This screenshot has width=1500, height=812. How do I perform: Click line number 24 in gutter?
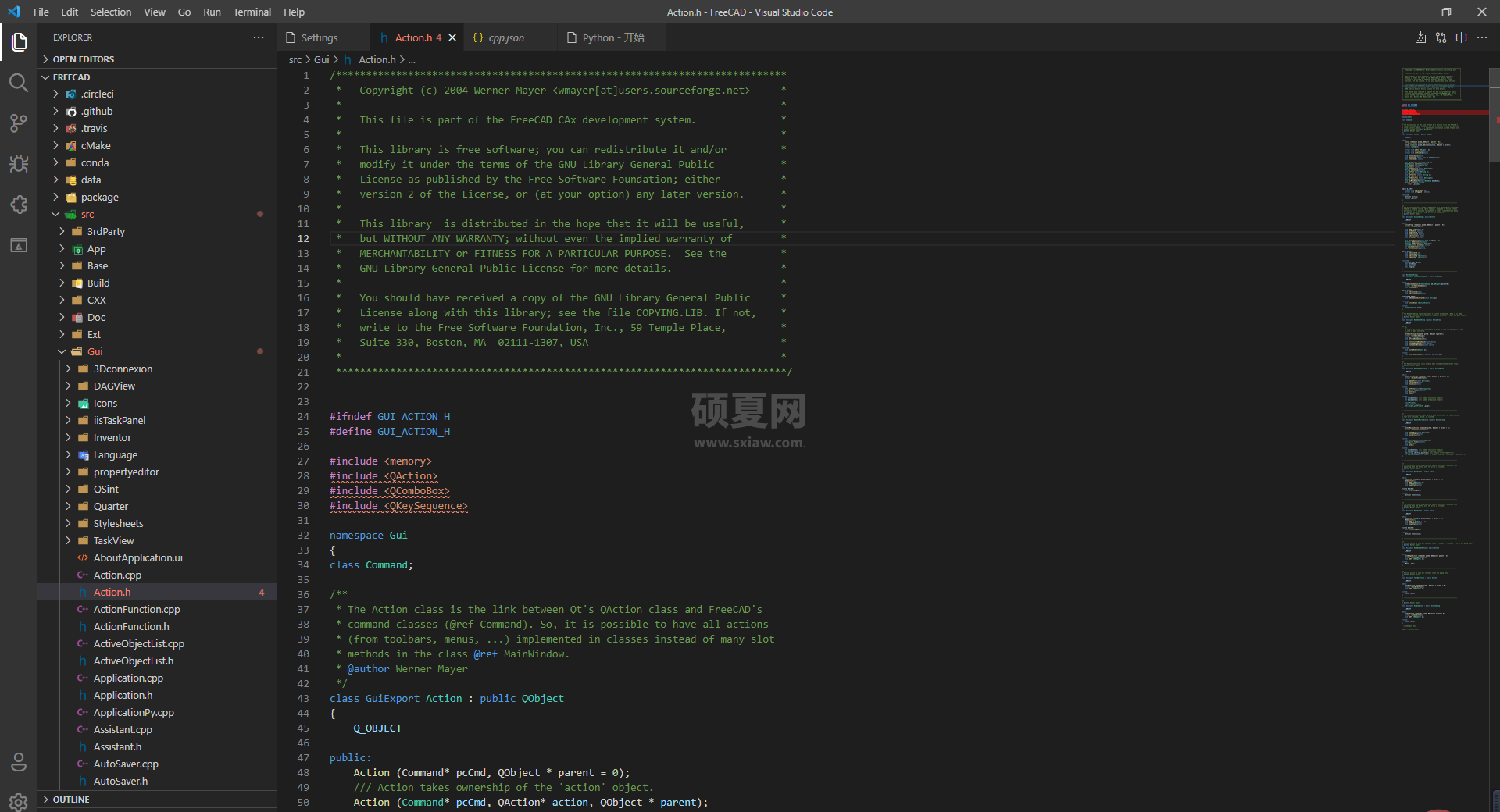click(x=303, y=417)
